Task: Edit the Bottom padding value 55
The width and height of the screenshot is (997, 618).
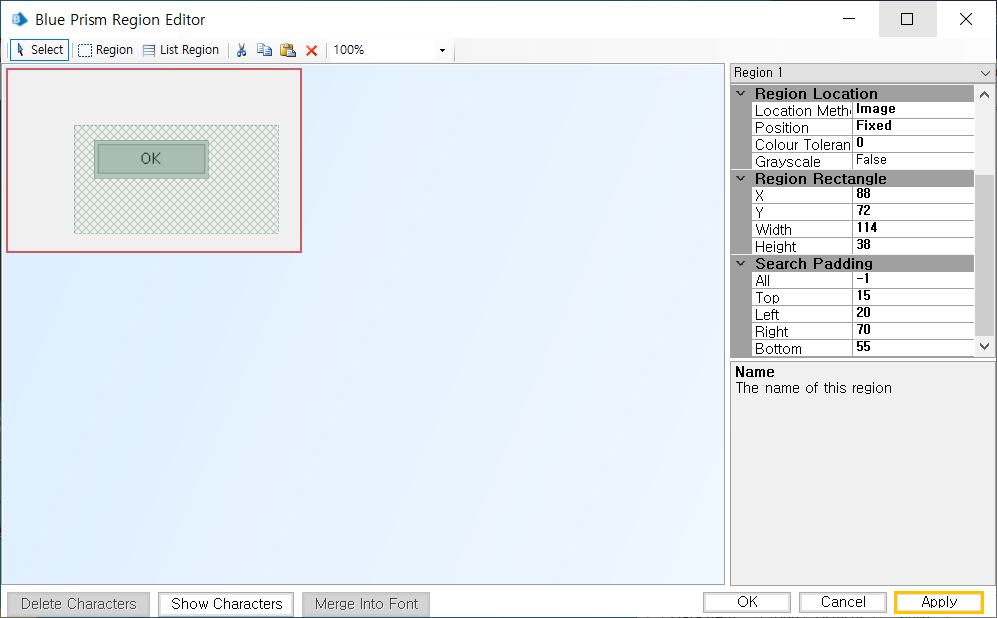Action: [x=913, y=348]
